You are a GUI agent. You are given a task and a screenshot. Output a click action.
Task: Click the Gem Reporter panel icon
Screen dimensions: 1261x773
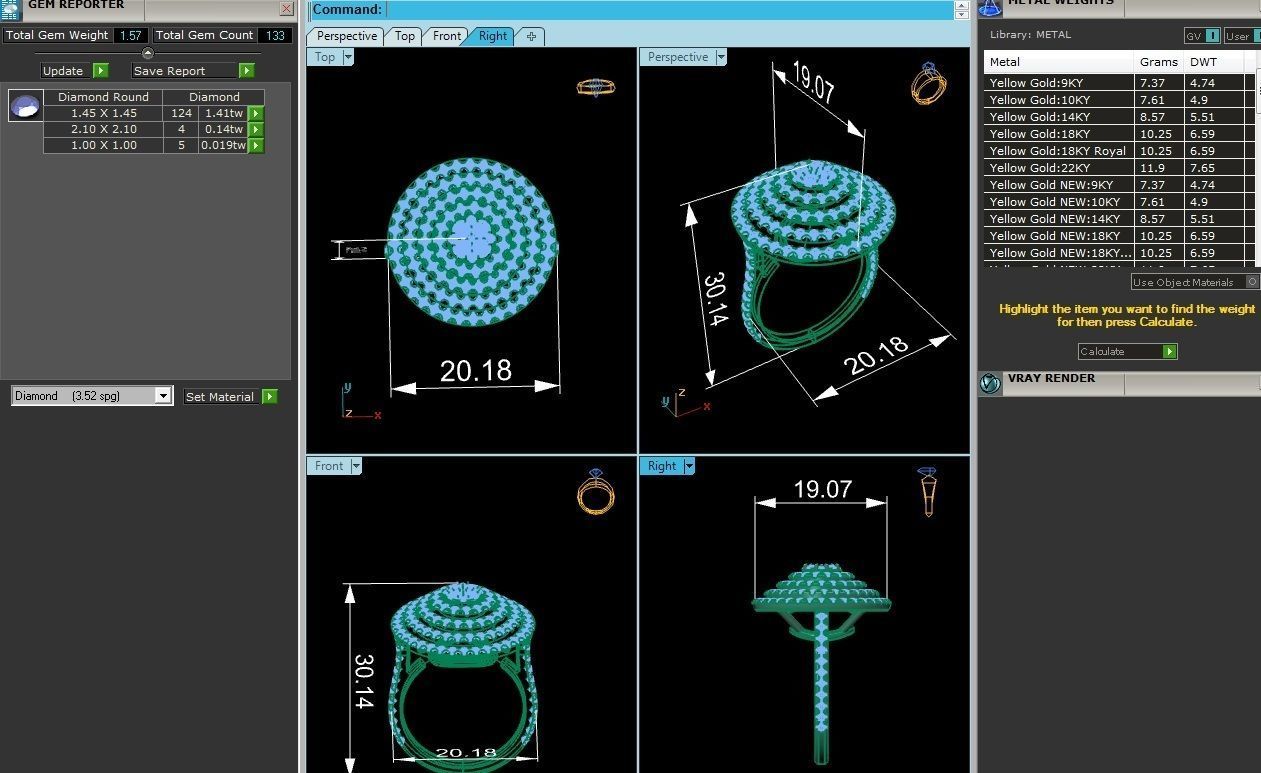coord(10,9)
